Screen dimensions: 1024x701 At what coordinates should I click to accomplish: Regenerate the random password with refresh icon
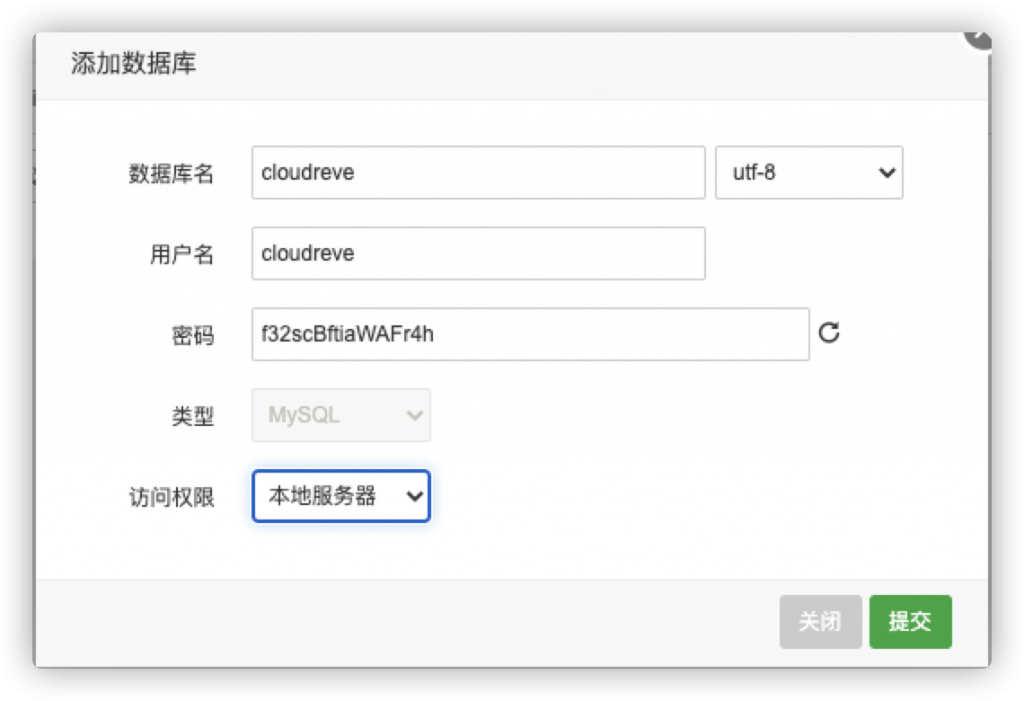pyautogui.click(x=828, y=333)
